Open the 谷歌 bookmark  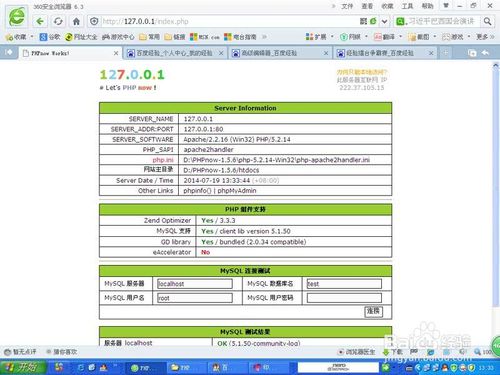[50, 37]
